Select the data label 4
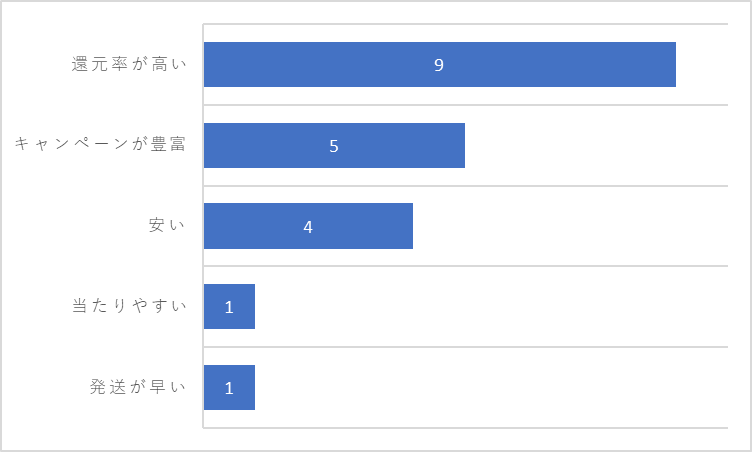Viewport: 752px width, 452px height. coord(308,226)
